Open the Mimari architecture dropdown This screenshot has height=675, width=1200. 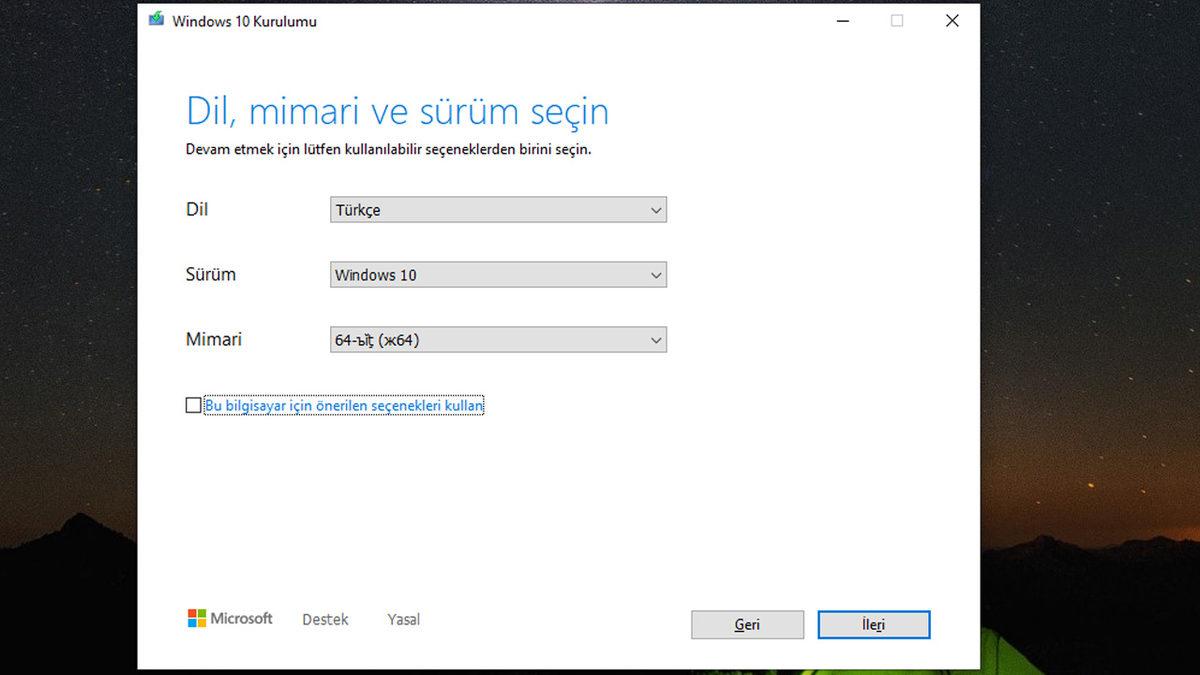(497, 339)
